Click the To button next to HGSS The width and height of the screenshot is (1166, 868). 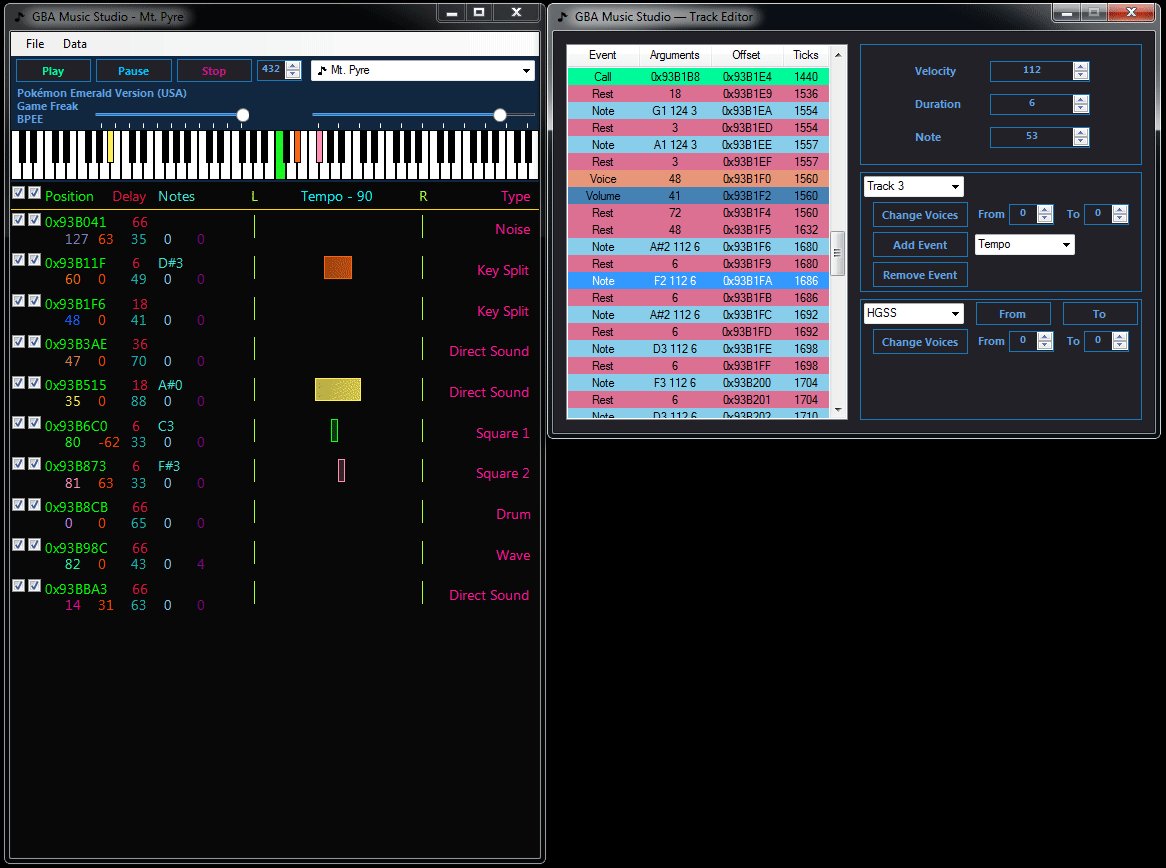[1099, 314]
